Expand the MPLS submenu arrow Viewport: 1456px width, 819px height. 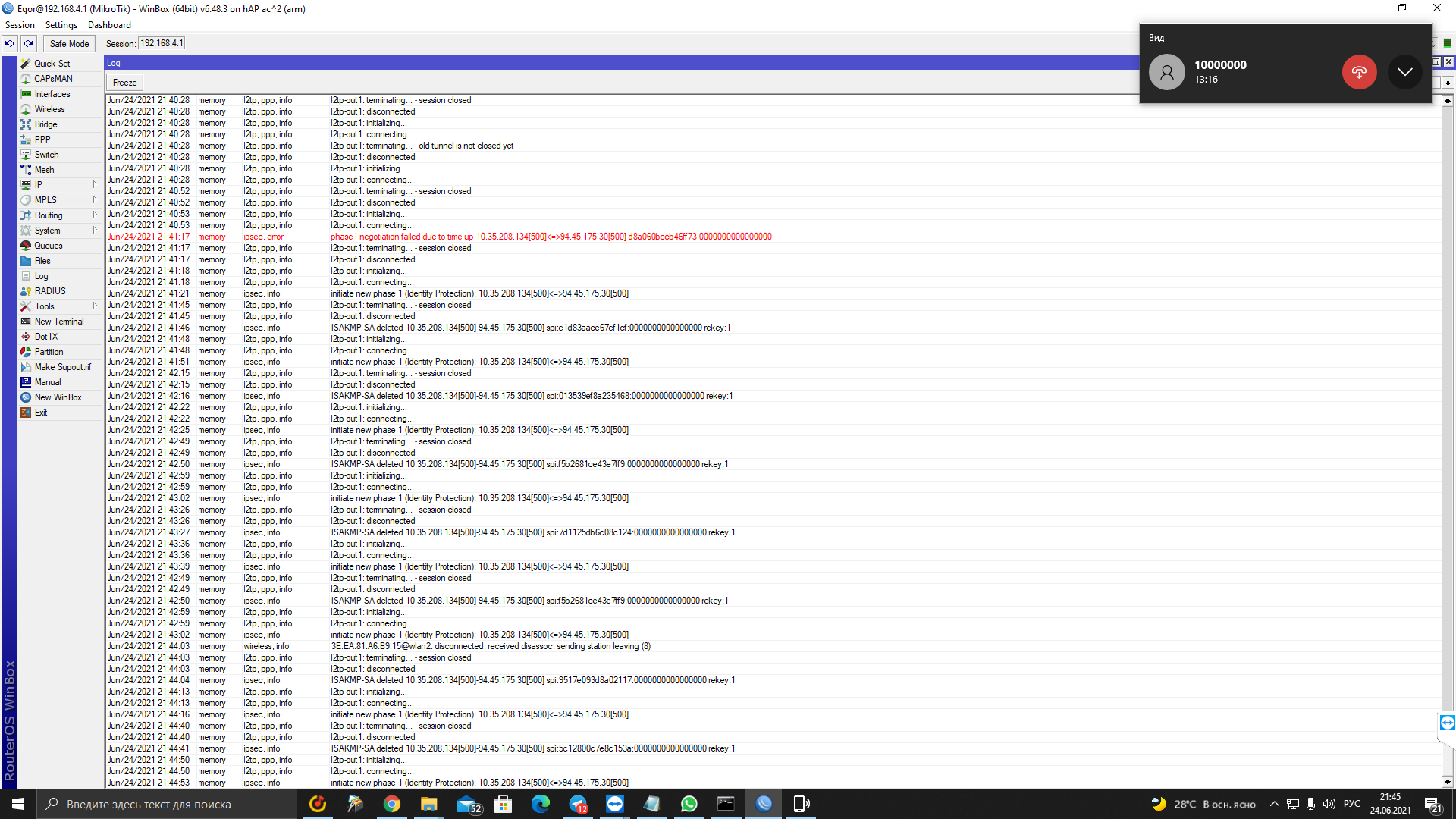[95, 200]
